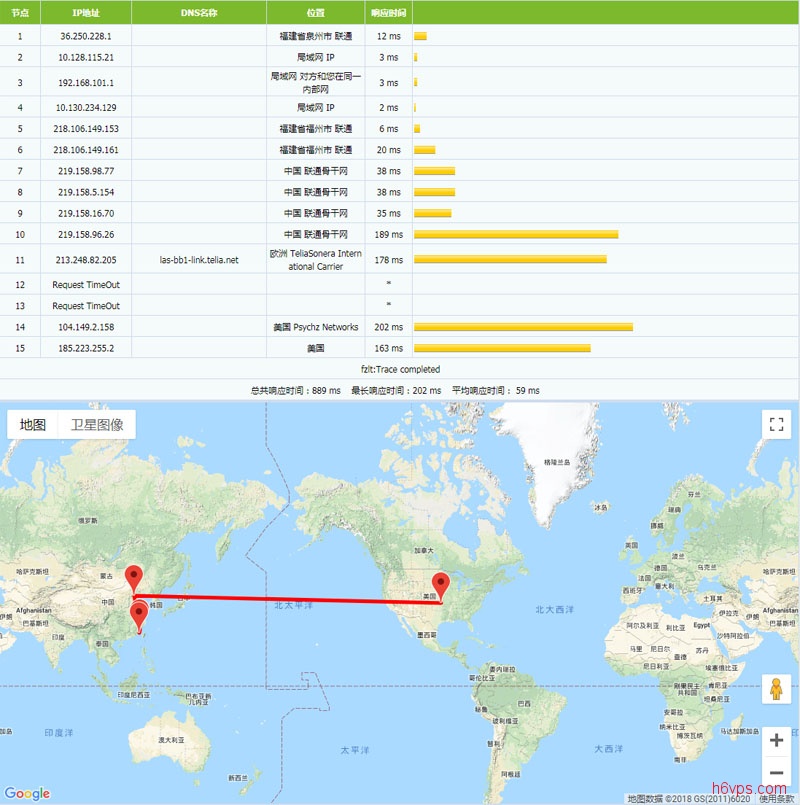Click location 美国 Psychz Networks
This screenshot has width=800, height=805.
(315, 327)
